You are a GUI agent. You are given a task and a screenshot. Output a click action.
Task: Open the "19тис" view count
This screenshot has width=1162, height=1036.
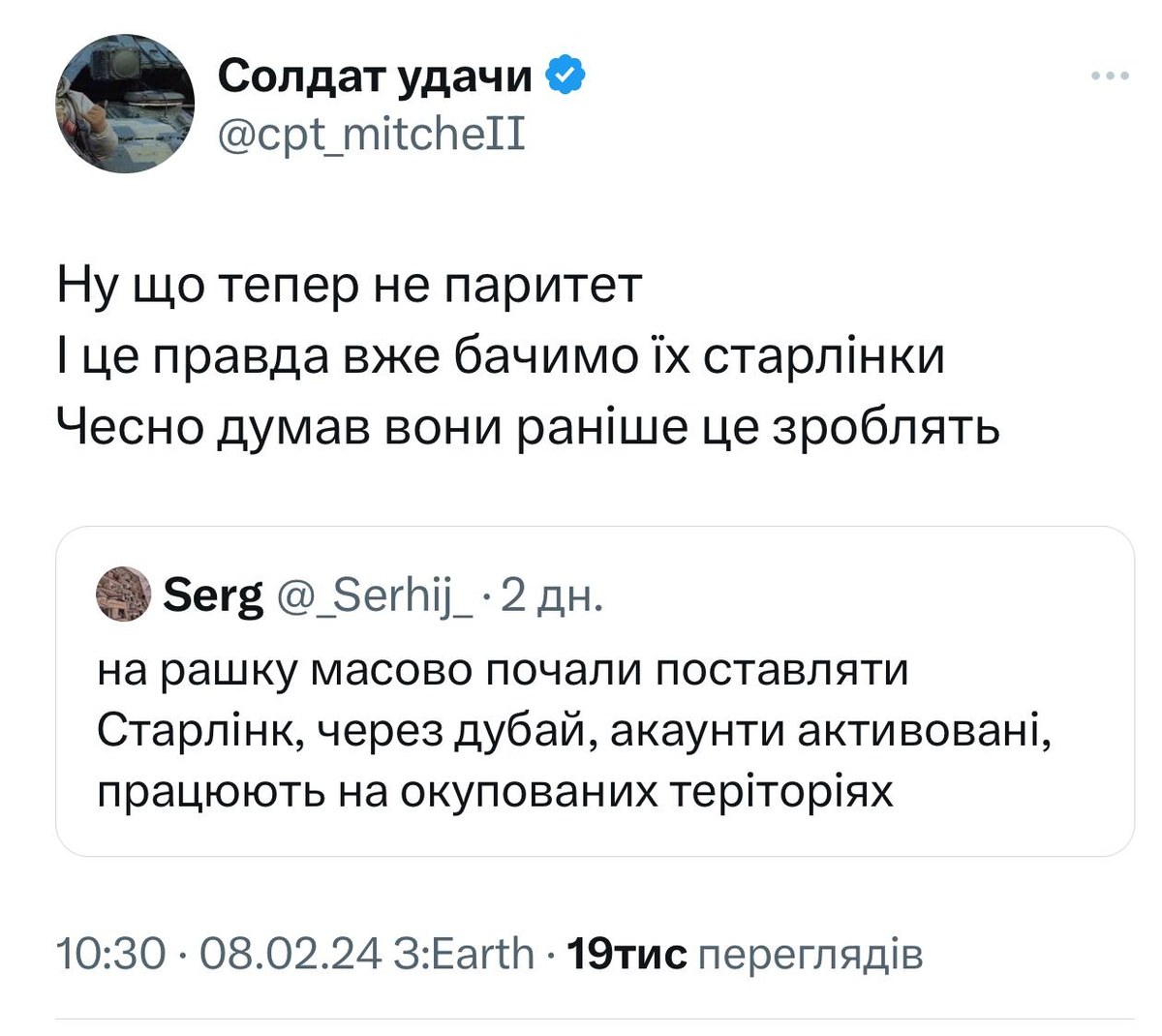(626, 954)
